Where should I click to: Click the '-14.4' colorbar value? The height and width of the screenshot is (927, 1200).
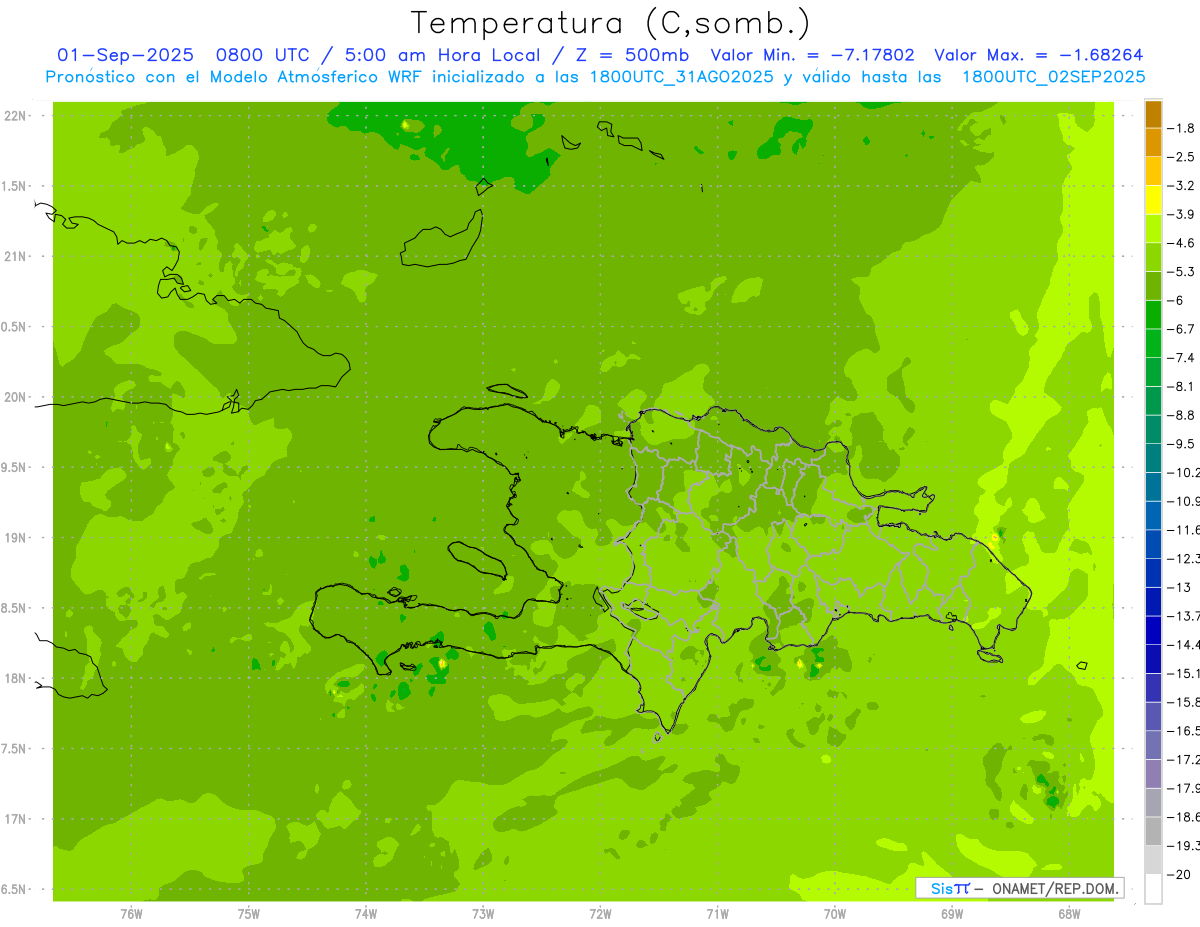tap(1184, 645)
